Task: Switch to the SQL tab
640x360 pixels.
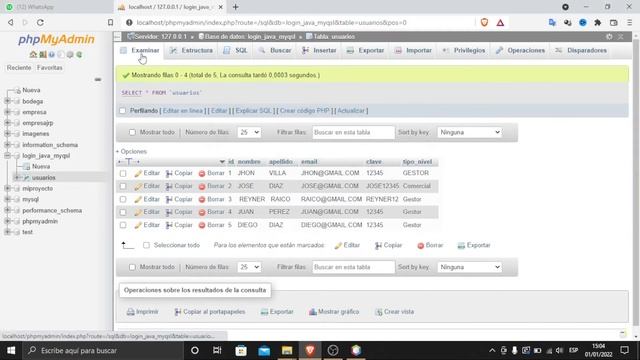Action: [236, 51]
